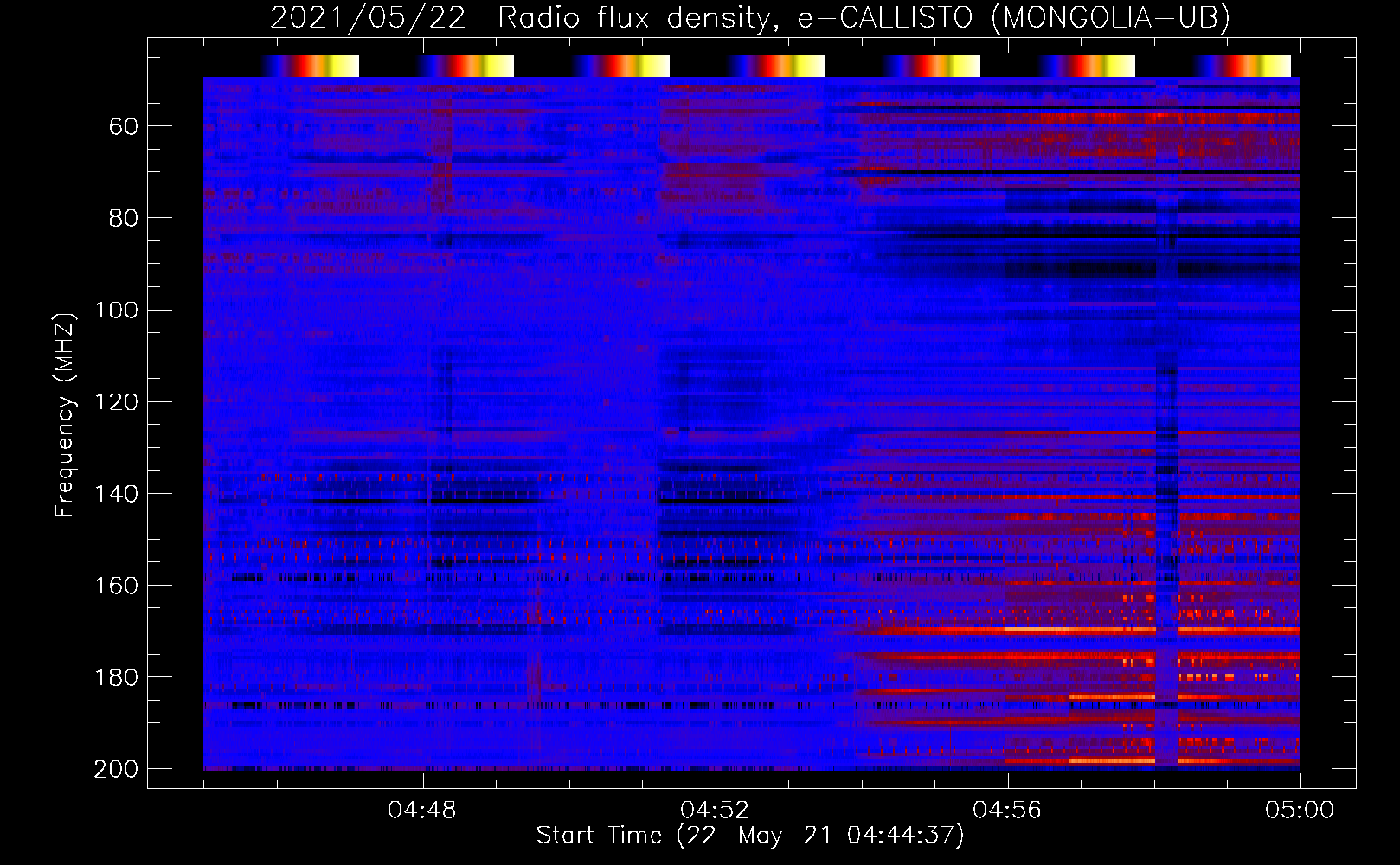
Task: Click the 'Start Time (22-May-21 04:44:37)' label
Action: (750, 836)
